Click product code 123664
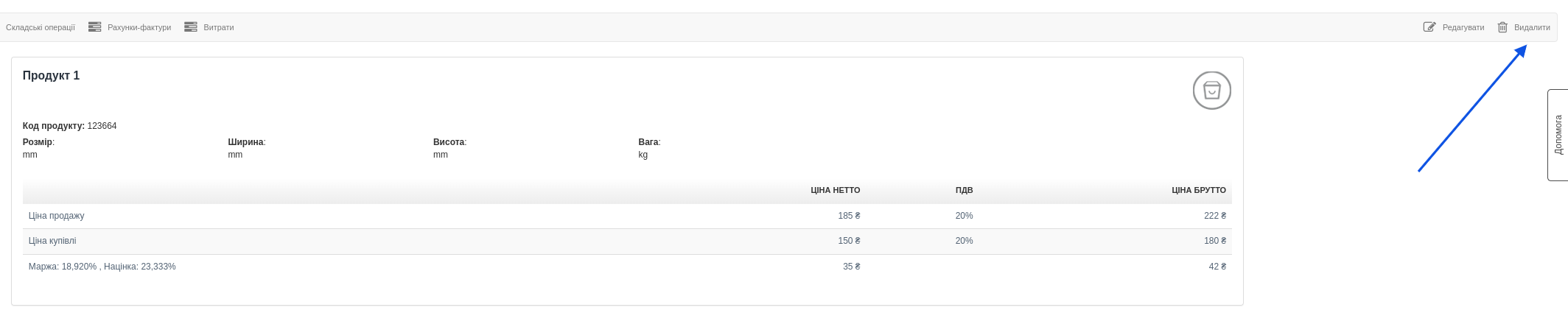This screenshot has width=1568, height=313. (x=102, y=126)
